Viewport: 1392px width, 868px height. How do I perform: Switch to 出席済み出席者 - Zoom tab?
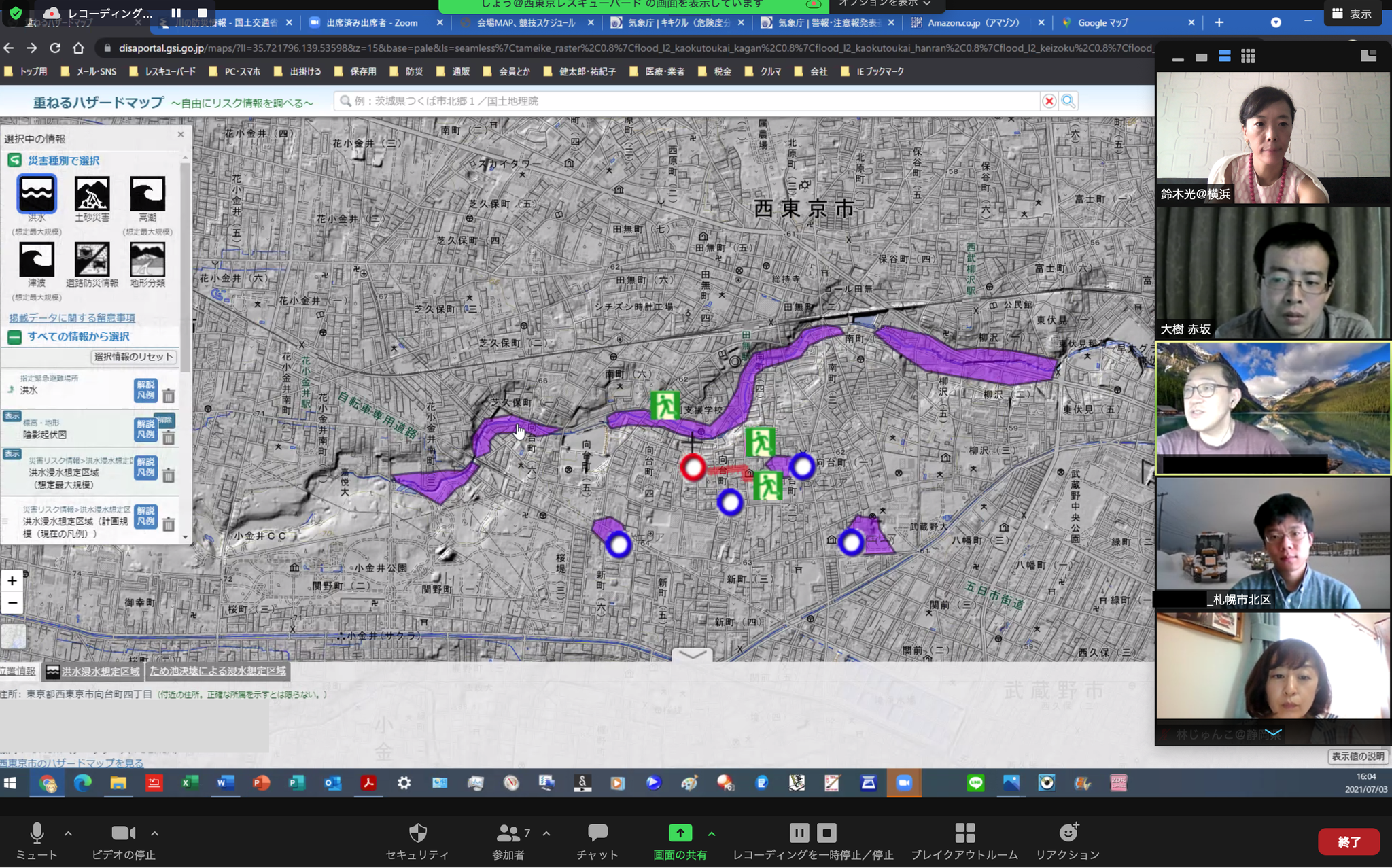[x=372, y=22]
